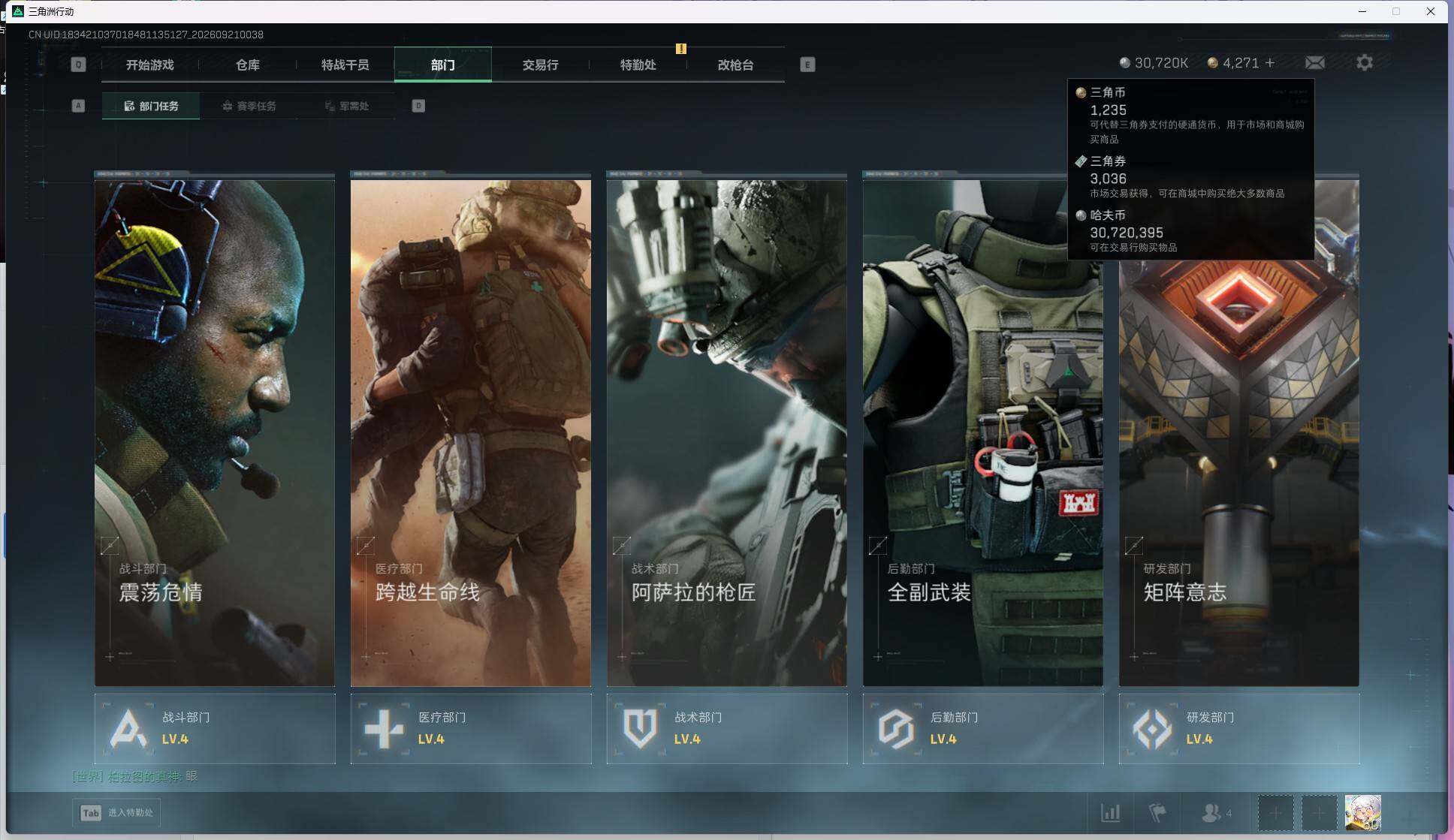Click the [世界] chat message line

(135, 776)
